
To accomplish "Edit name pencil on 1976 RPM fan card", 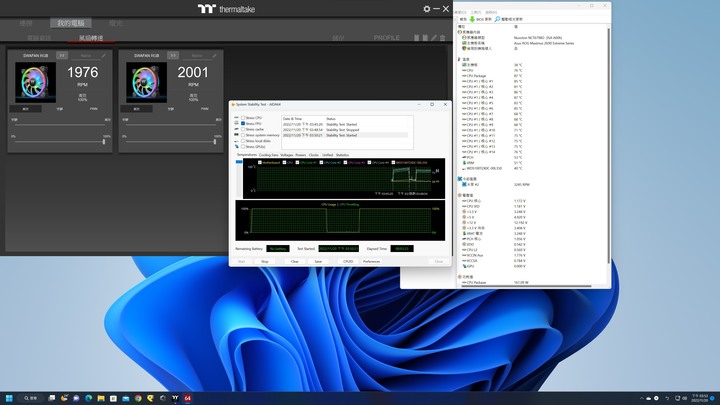I will pyautogui.click(x=103, y=56).
